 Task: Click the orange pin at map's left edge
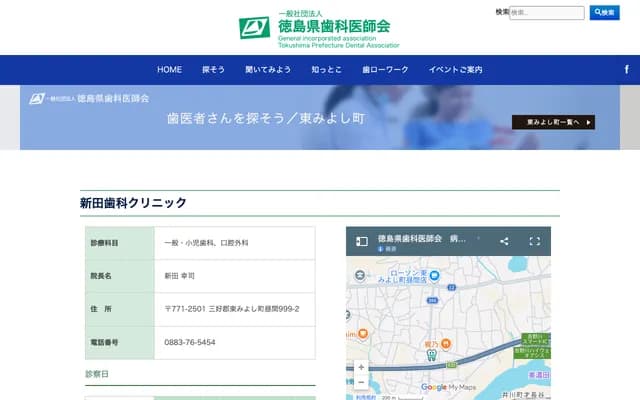point(362,334)
